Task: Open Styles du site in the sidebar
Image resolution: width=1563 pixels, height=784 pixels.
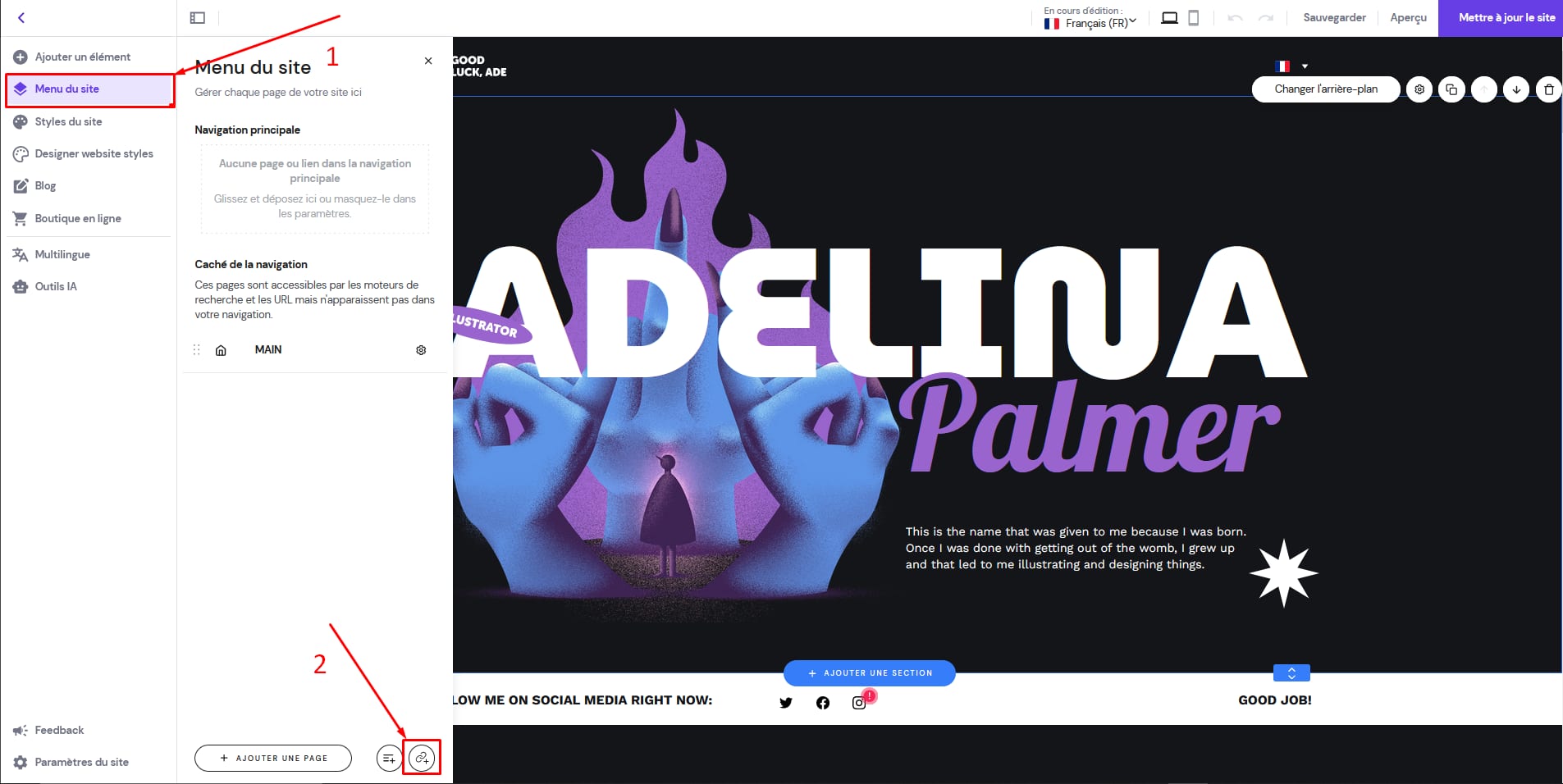Action: [68, 121]
